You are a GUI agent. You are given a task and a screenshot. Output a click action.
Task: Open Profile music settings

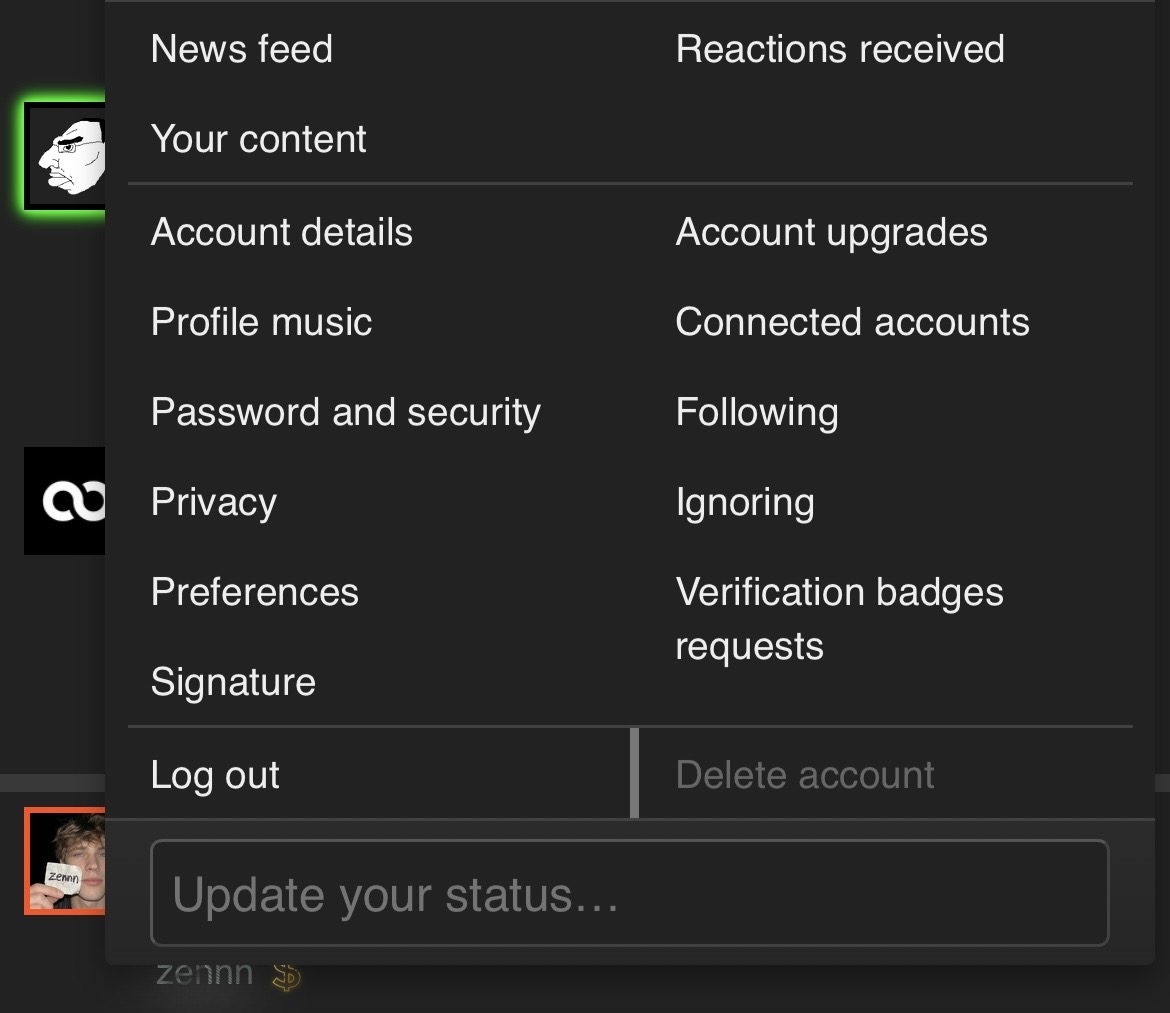(x=261, y=322)
